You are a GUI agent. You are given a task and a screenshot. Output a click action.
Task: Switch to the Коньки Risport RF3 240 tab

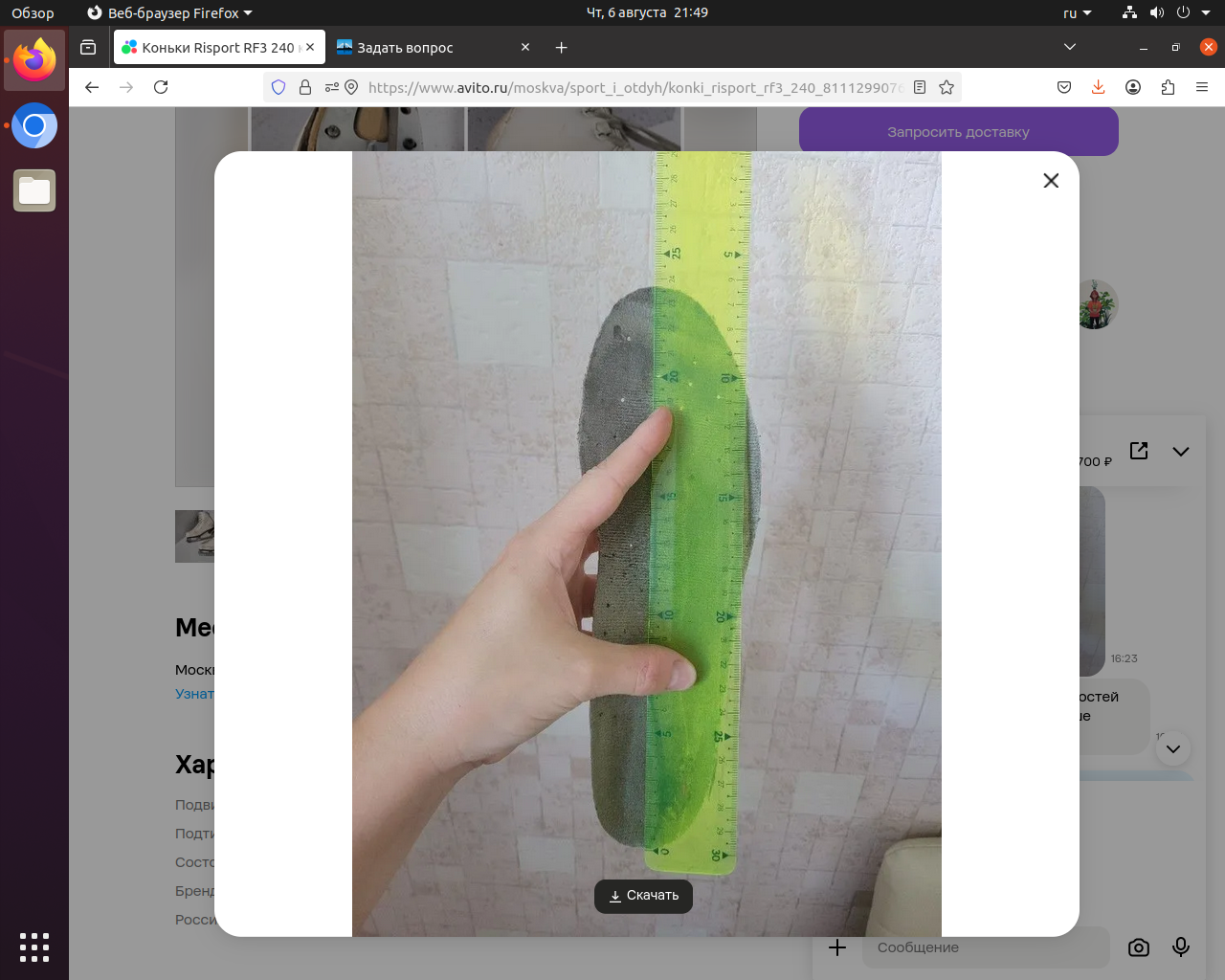click(219, 47)
